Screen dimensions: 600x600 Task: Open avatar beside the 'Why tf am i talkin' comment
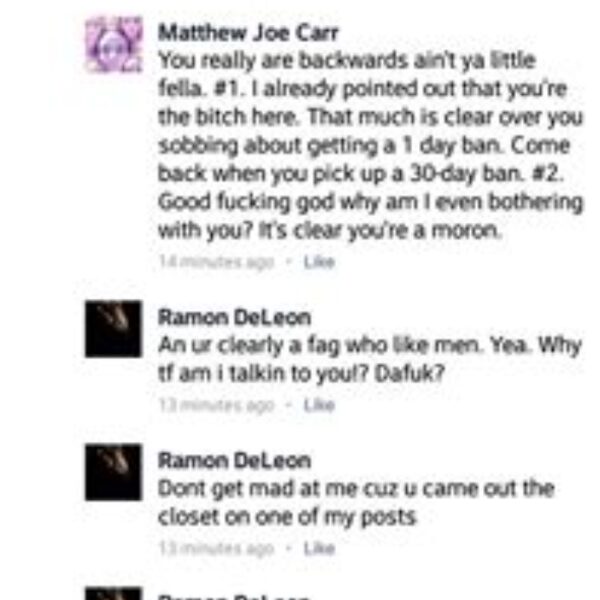[x=114, y=329]
